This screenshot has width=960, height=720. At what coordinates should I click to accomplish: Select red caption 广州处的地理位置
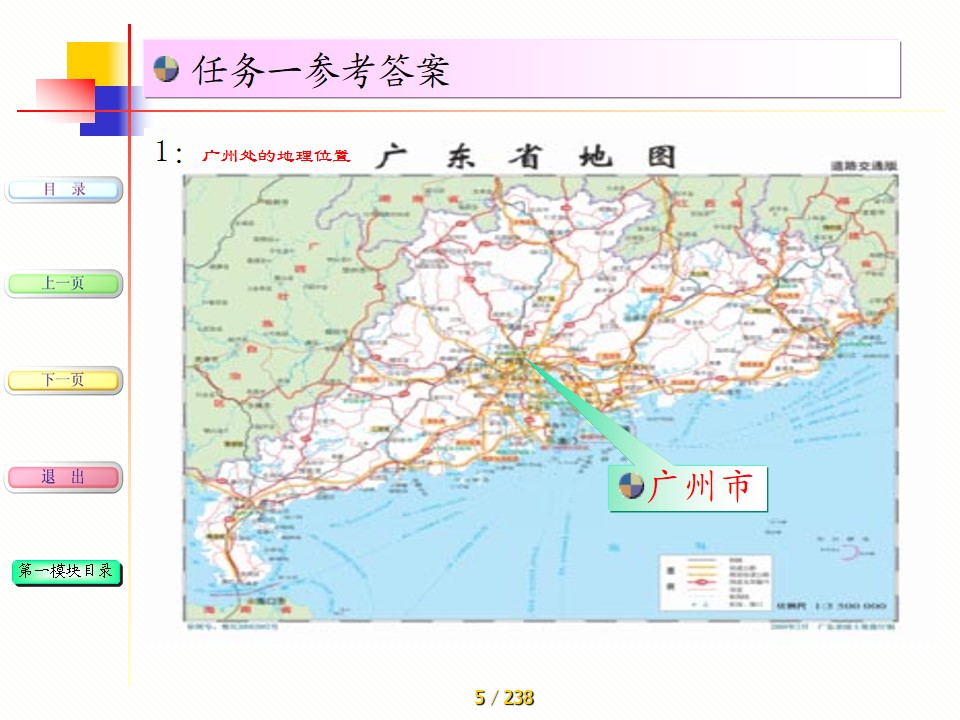point(276,156)
